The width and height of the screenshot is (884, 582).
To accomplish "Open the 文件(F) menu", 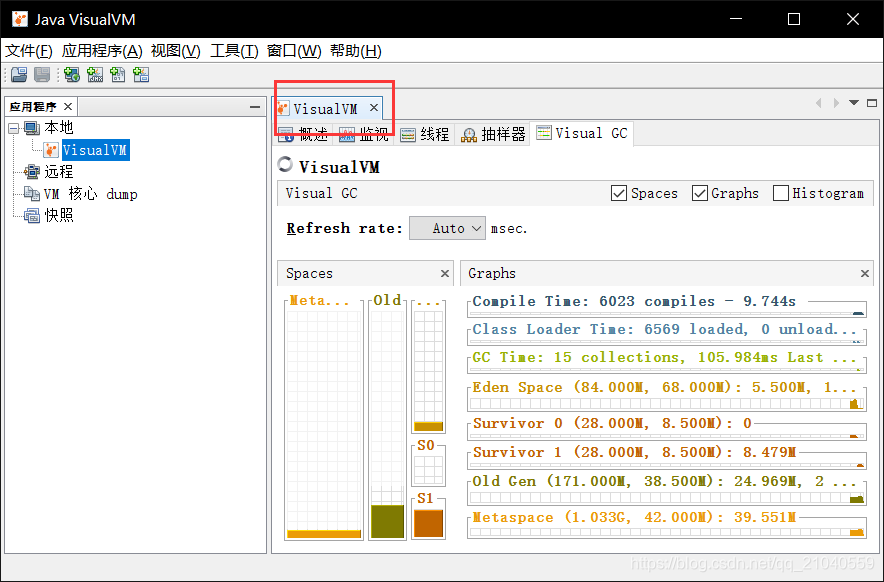I will [x=29, y=51].
